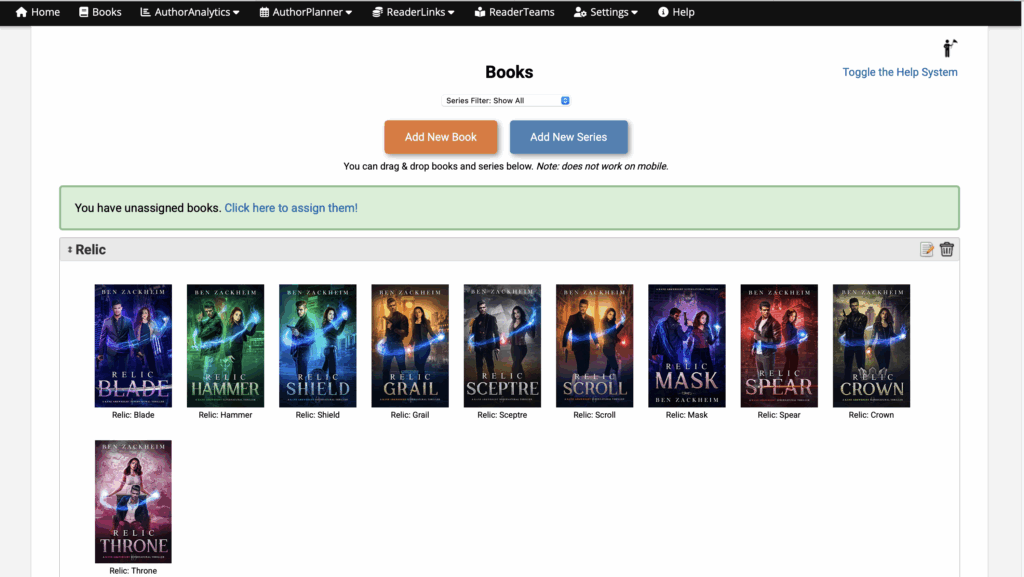Click the link to assign unassigned books
Screen dimensions: 1024x577
[290, 207]
